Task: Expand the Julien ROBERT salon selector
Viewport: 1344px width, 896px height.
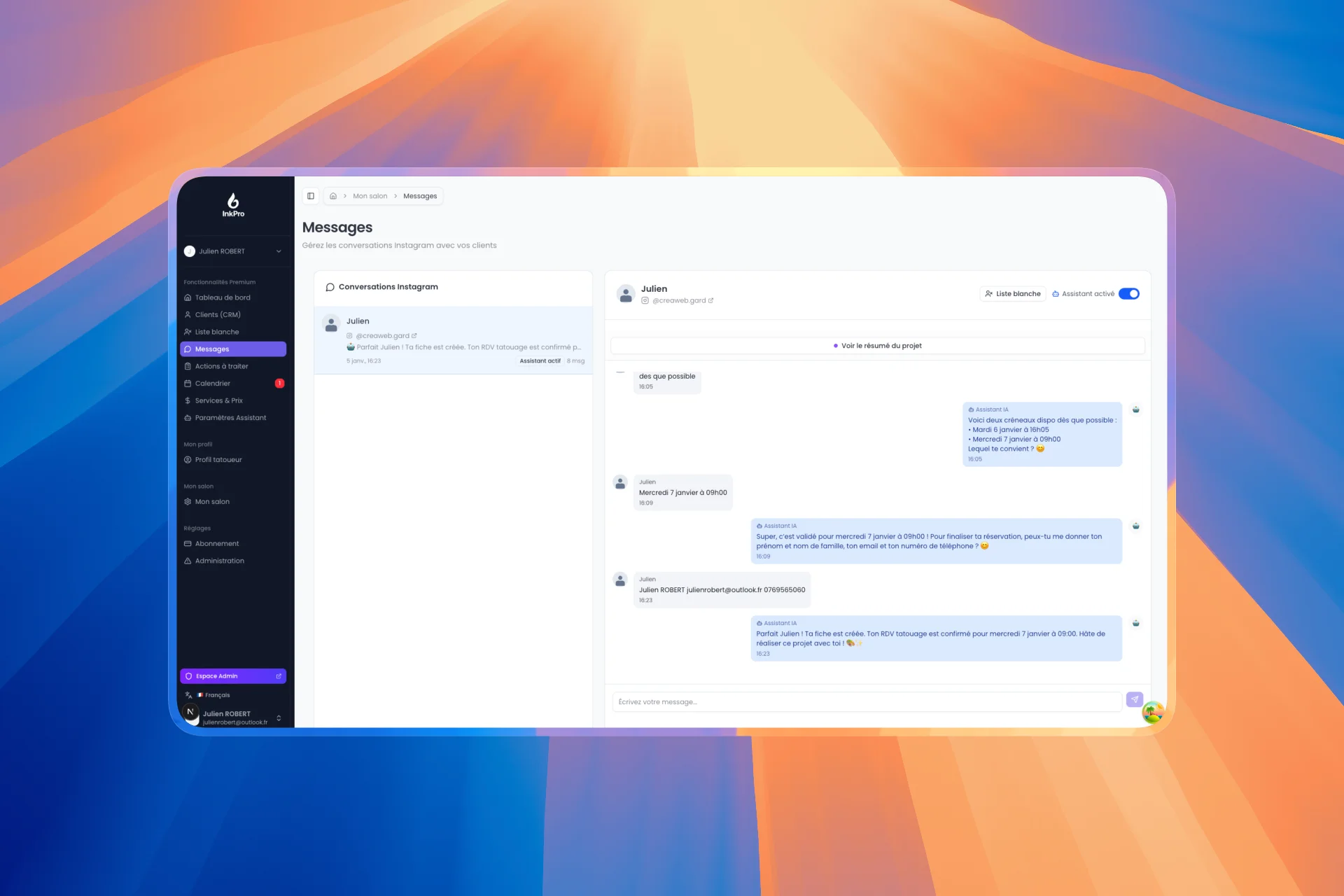Action: [x=233, y=251]
